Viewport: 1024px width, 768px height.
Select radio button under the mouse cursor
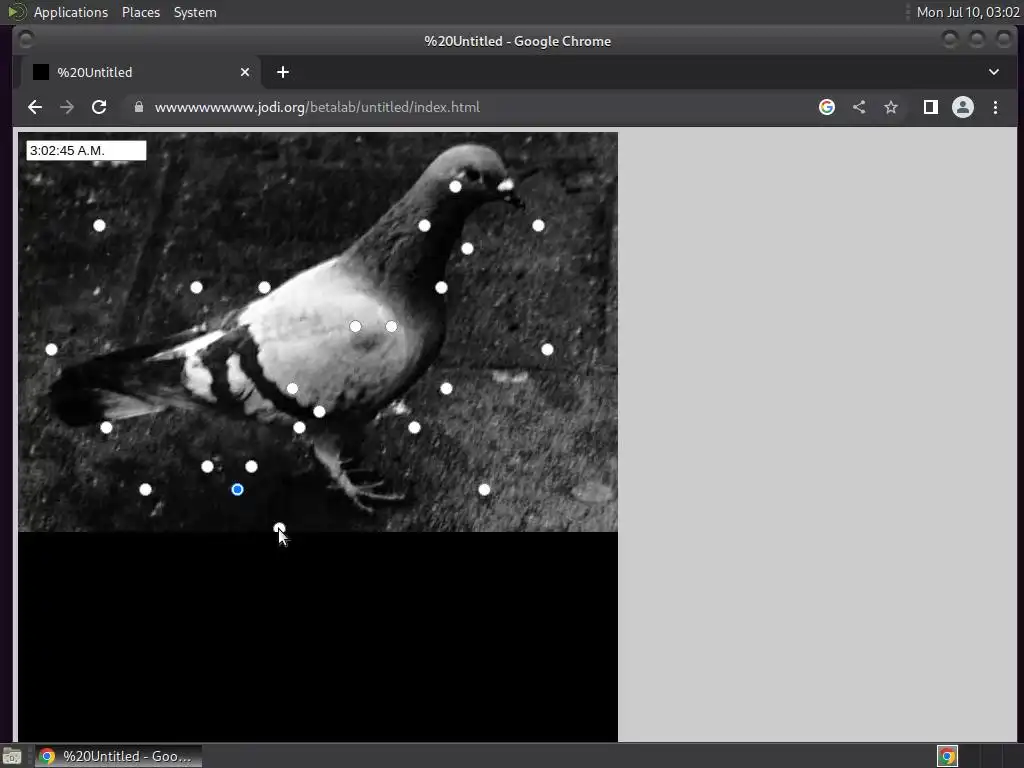tap(279, 528)
